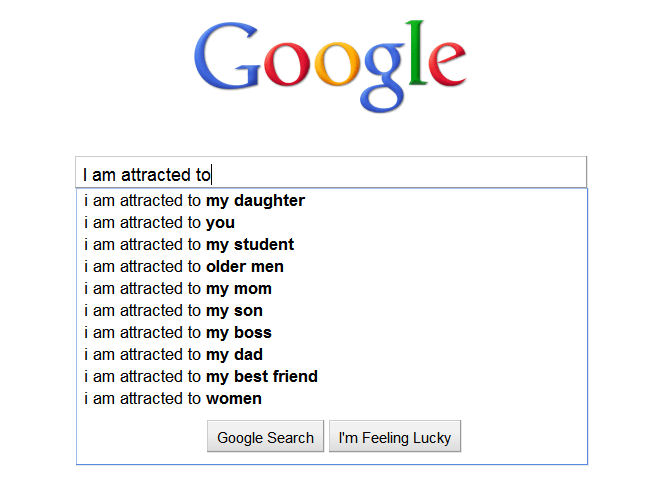
Task: Choose the suggestion ending in 'you'
Action: click(160, 223)
